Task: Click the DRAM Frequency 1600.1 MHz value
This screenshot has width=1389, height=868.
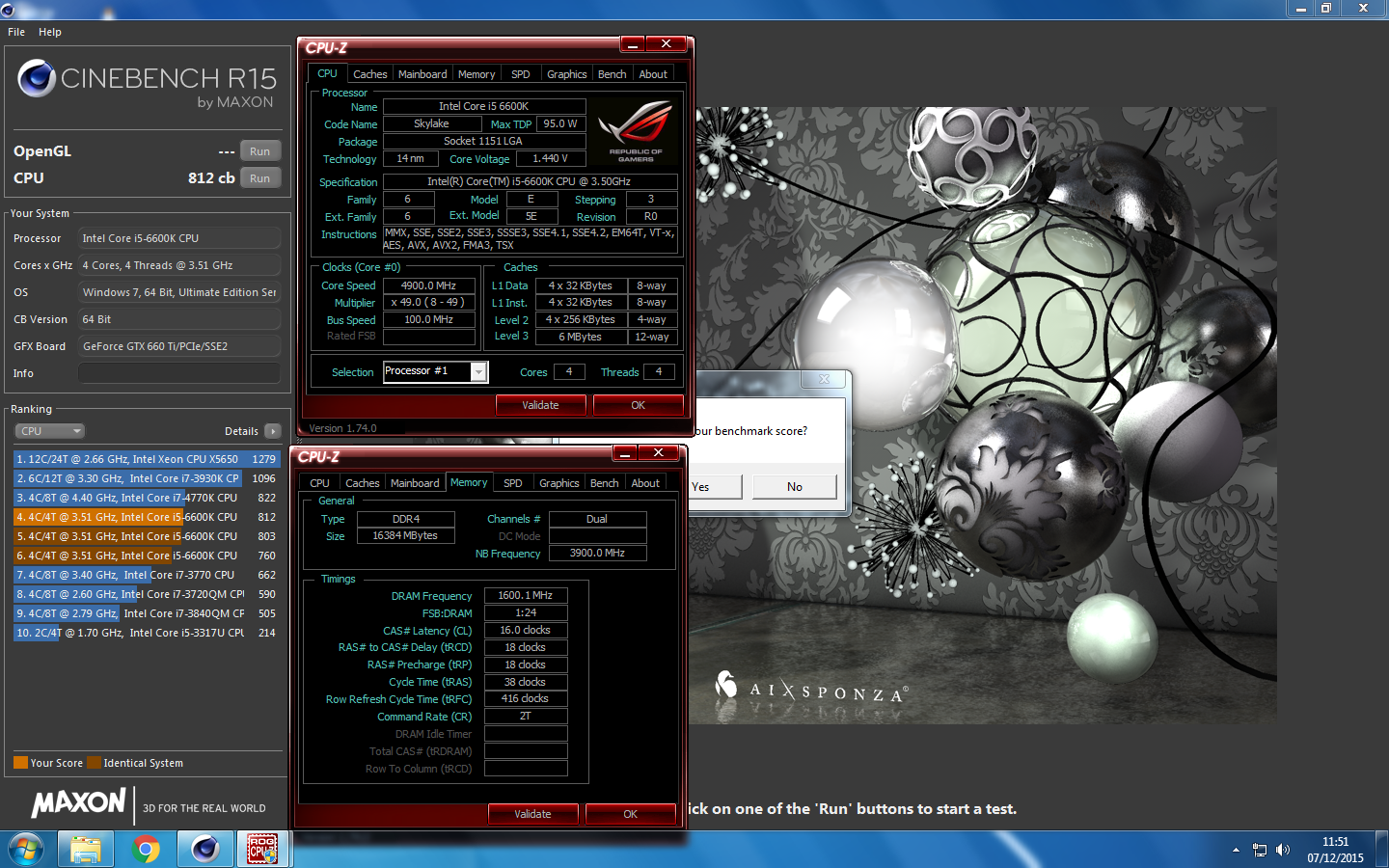Action: point(526,595)
